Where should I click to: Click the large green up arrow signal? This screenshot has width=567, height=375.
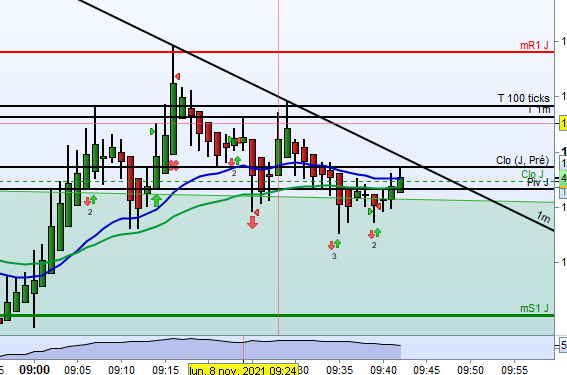coord(156,200)
